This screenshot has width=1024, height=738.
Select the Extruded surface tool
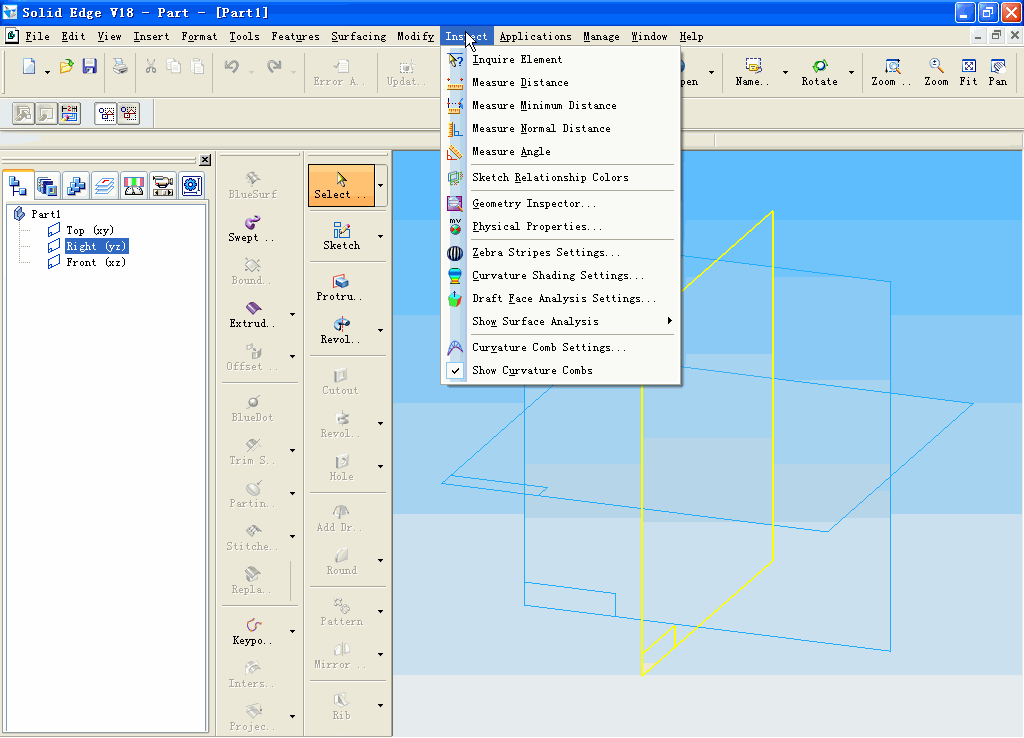pyautogui.click(x=252, y=315)
